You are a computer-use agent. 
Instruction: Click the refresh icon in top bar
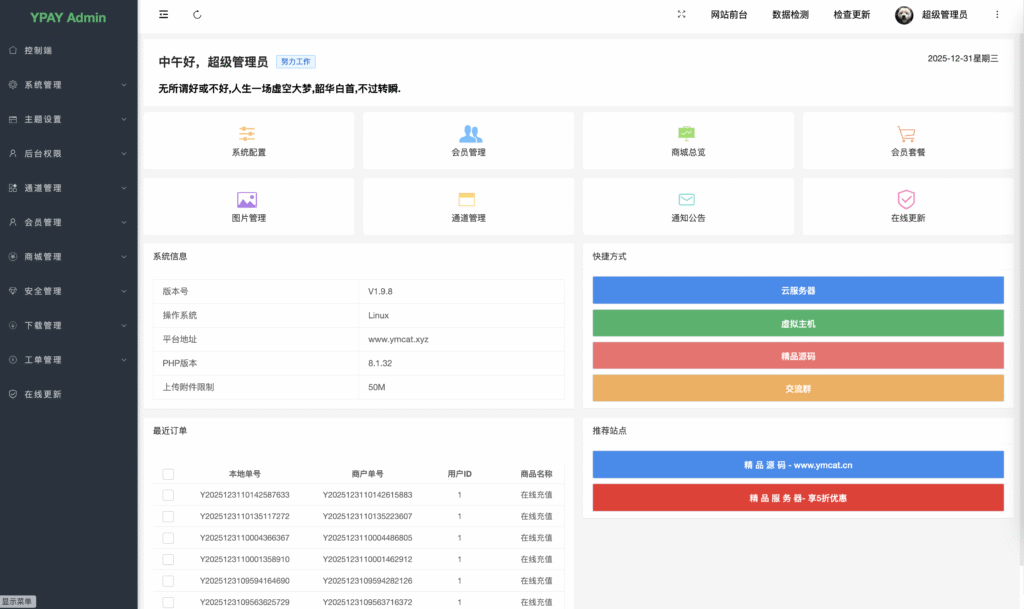tap(197, 15)
